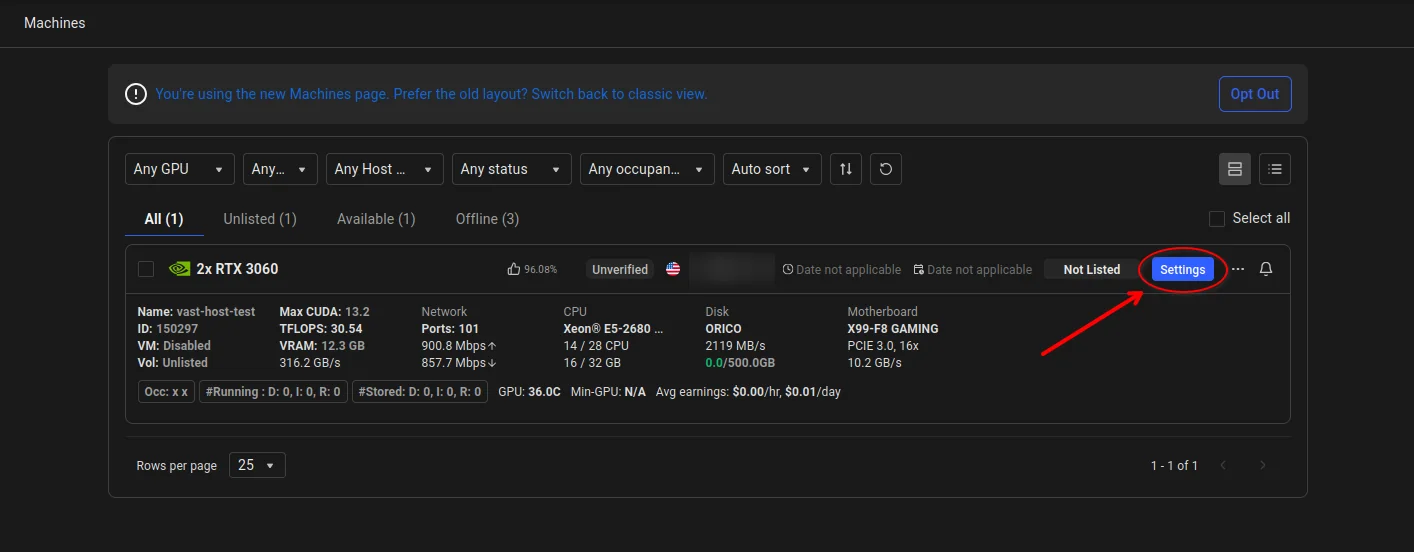Click the Xeon E5-2680 CPU name
This screenshot has height=552, width=1414.
[614, 328]
